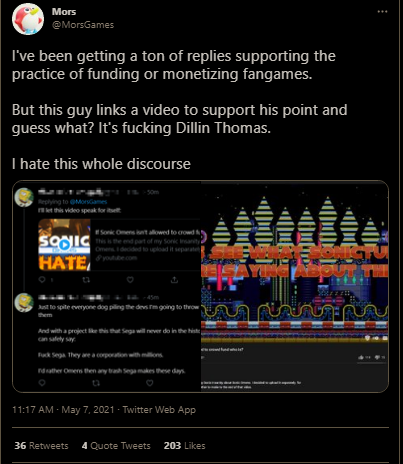The image size is (403, 464).
Task: View the 36 Retweets list
Action: click(41, 446)
